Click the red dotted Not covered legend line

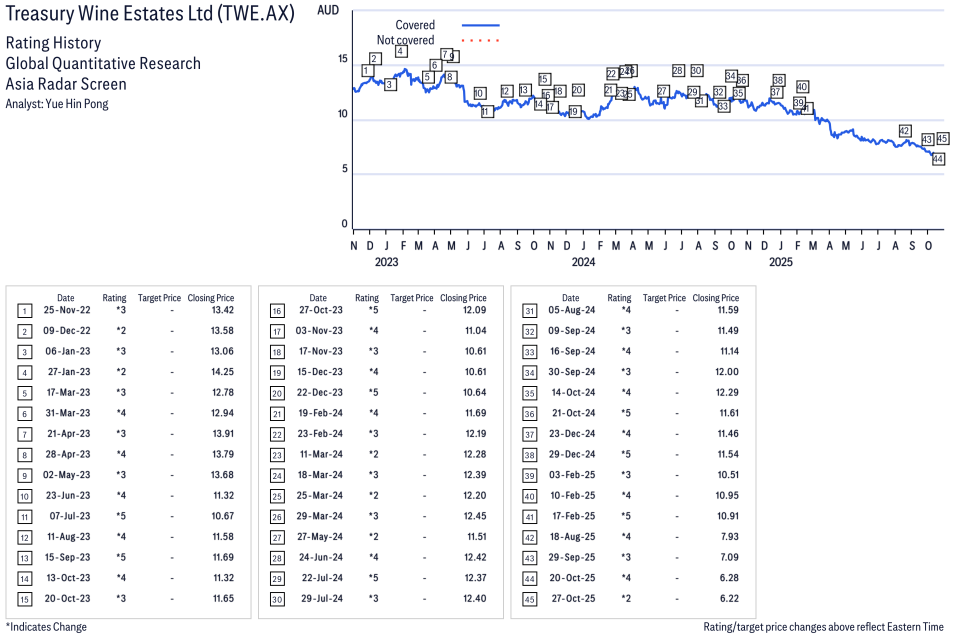click(480, 40)
